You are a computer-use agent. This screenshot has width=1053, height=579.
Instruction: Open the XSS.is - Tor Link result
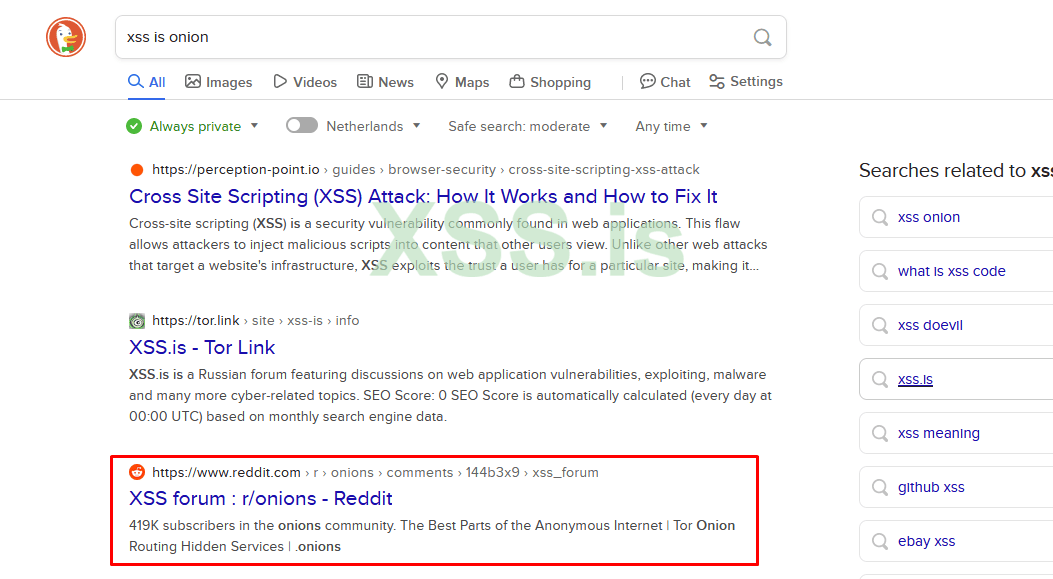pos(202,347)
